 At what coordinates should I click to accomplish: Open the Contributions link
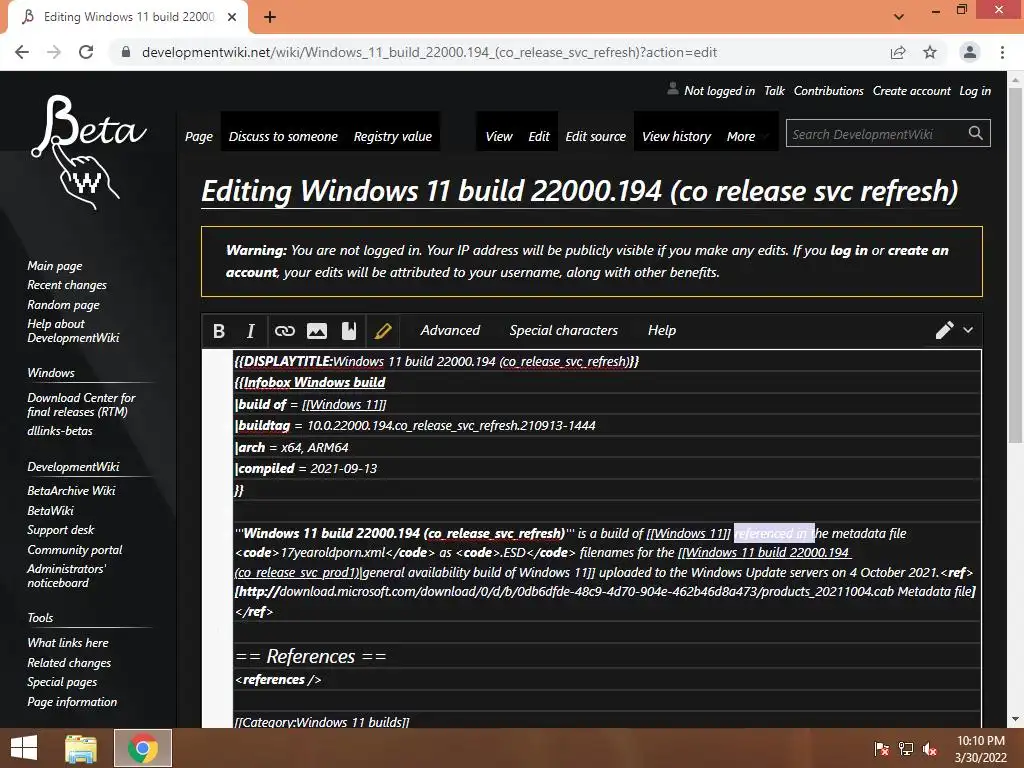click(829, 91)
